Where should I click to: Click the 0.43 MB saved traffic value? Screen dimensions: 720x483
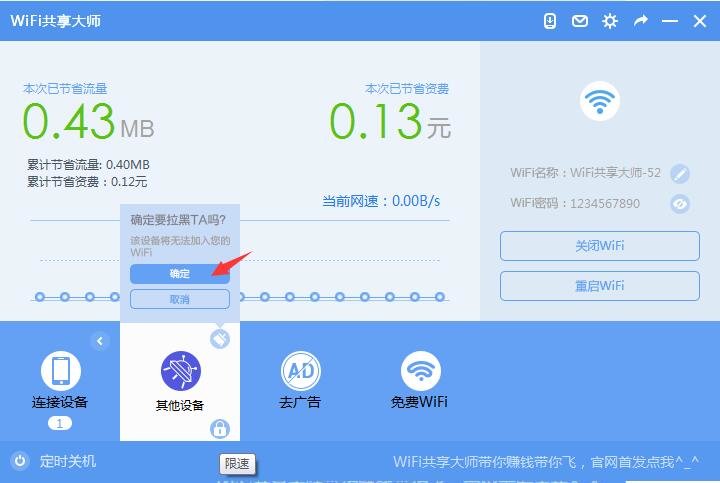[88, 121]
